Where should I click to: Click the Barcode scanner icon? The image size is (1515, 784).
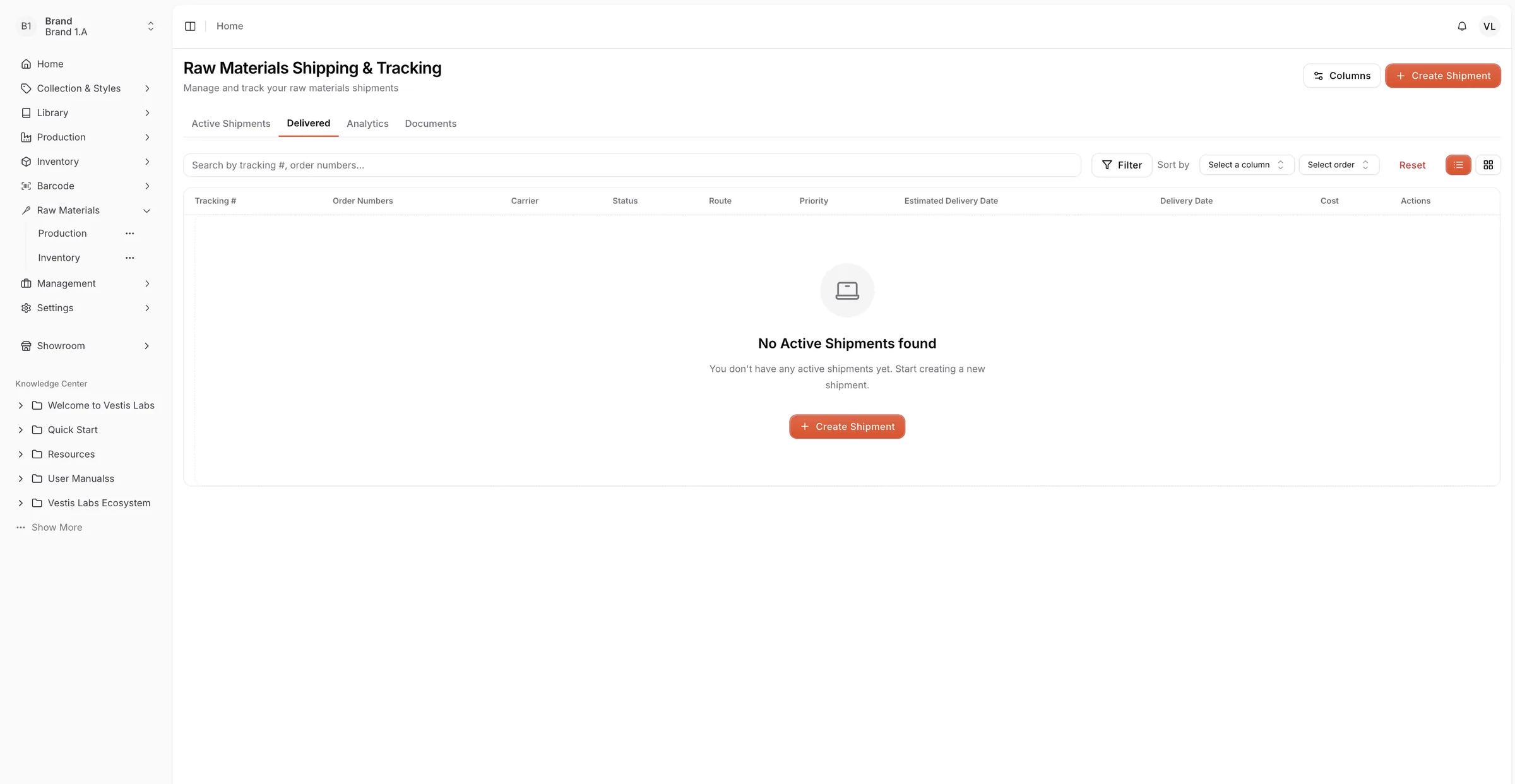pos(26,186)
